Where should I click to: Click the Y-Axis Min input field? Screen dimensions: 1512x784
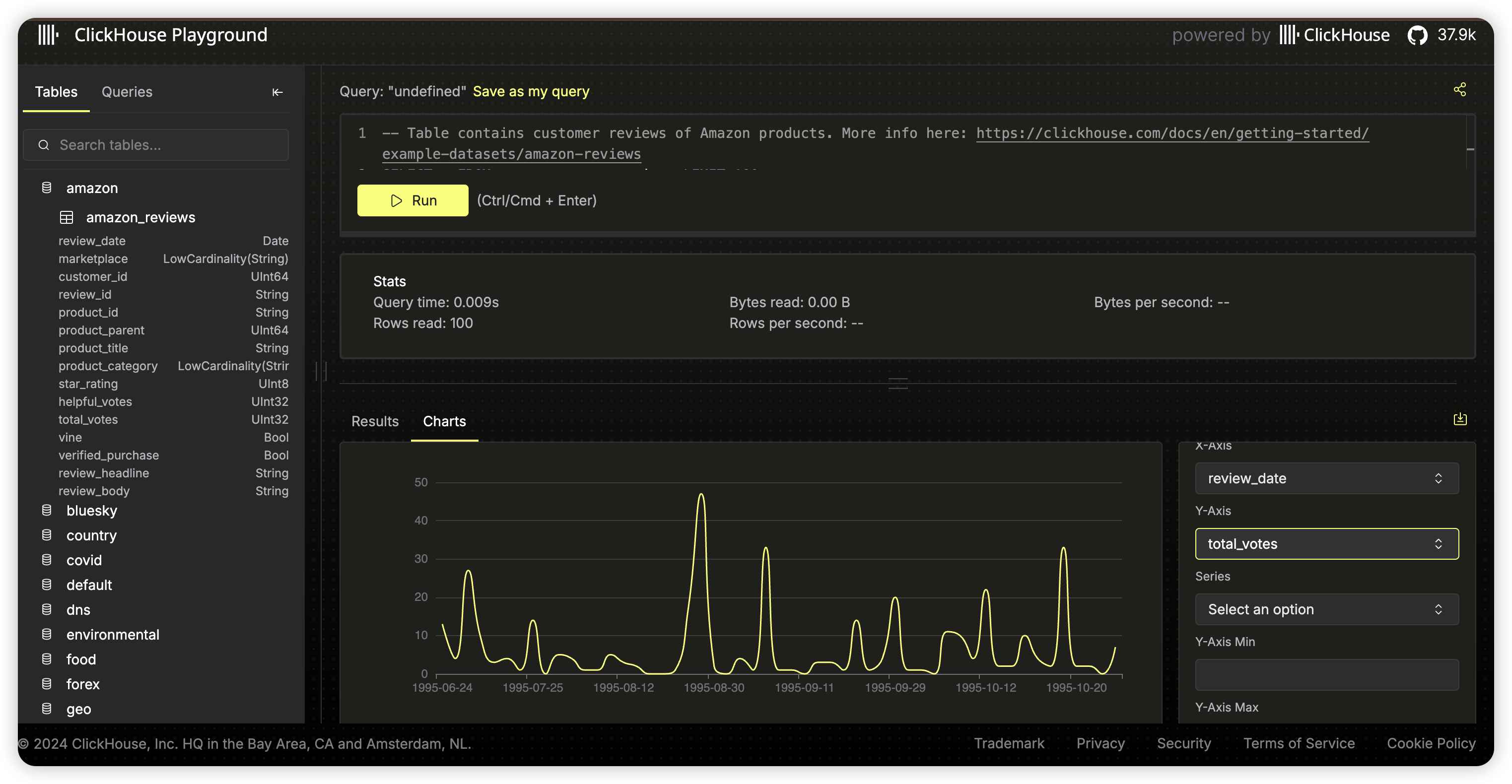(x=1326, y=675)
